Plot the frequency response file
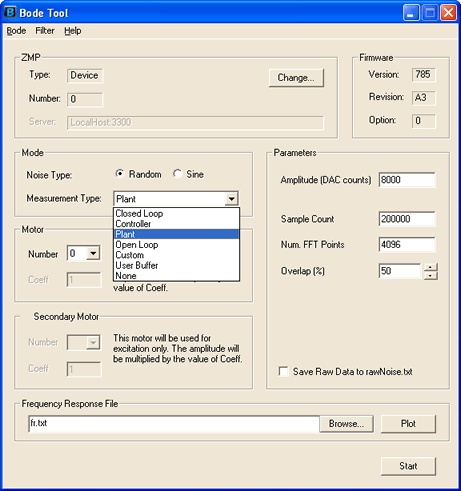Image resolution: width=461 pixels, height=491 pixels. pyautogui.click(x=408, y=424)
